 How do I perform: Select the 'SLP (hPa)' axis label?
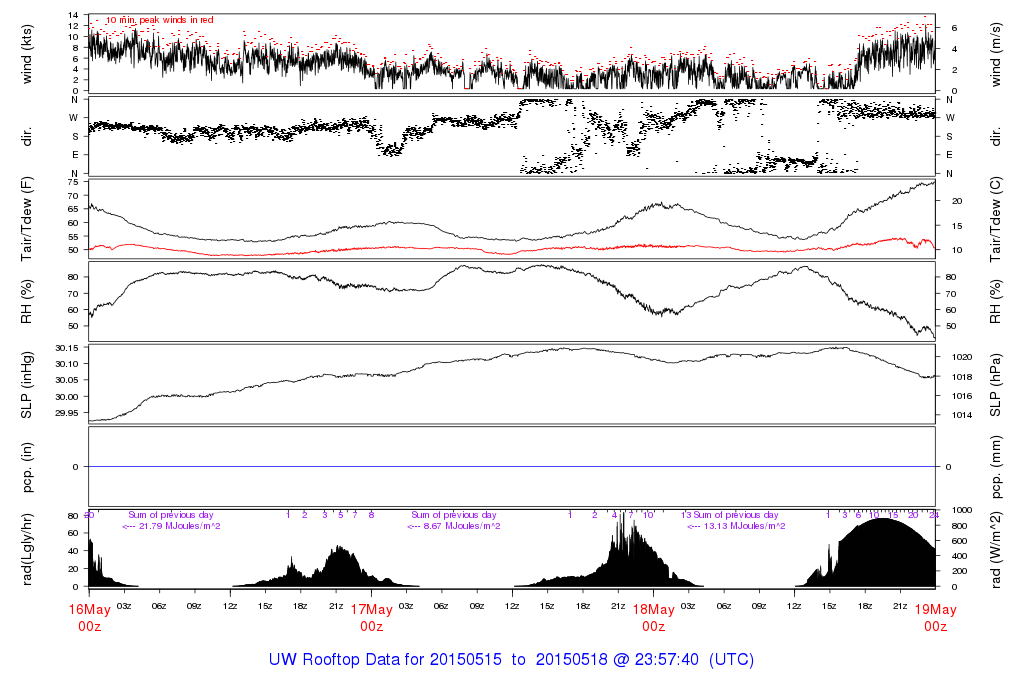coord(996,385)
